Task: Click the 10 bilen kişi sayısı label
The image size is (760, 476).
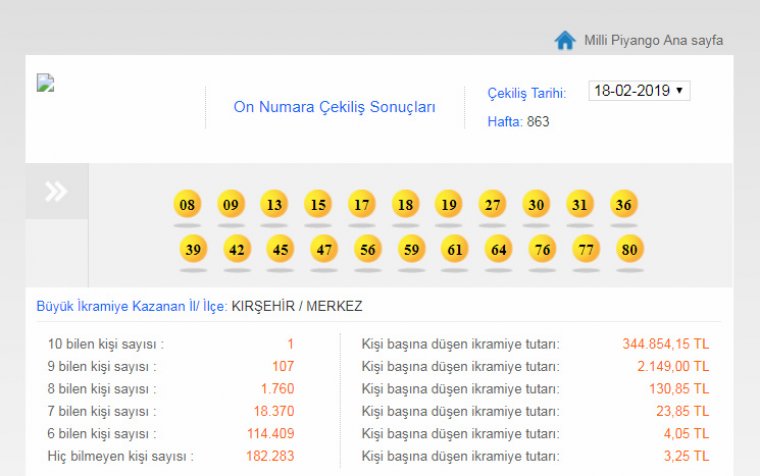Action: 106,344
